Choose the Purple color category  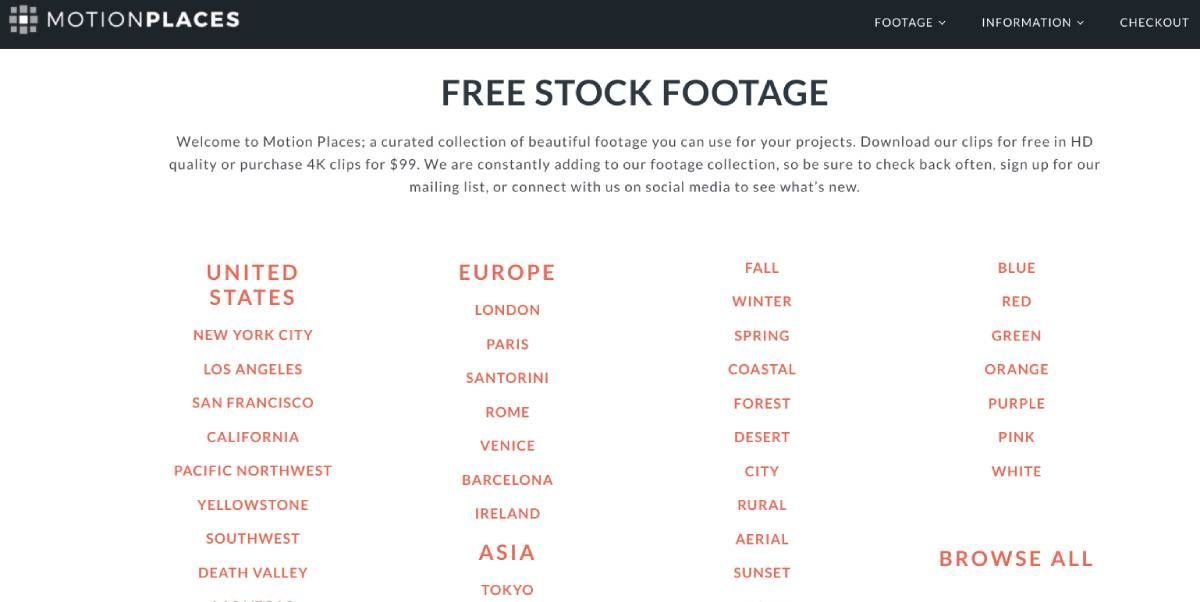pyautogui.click(x=1016, y=404)
